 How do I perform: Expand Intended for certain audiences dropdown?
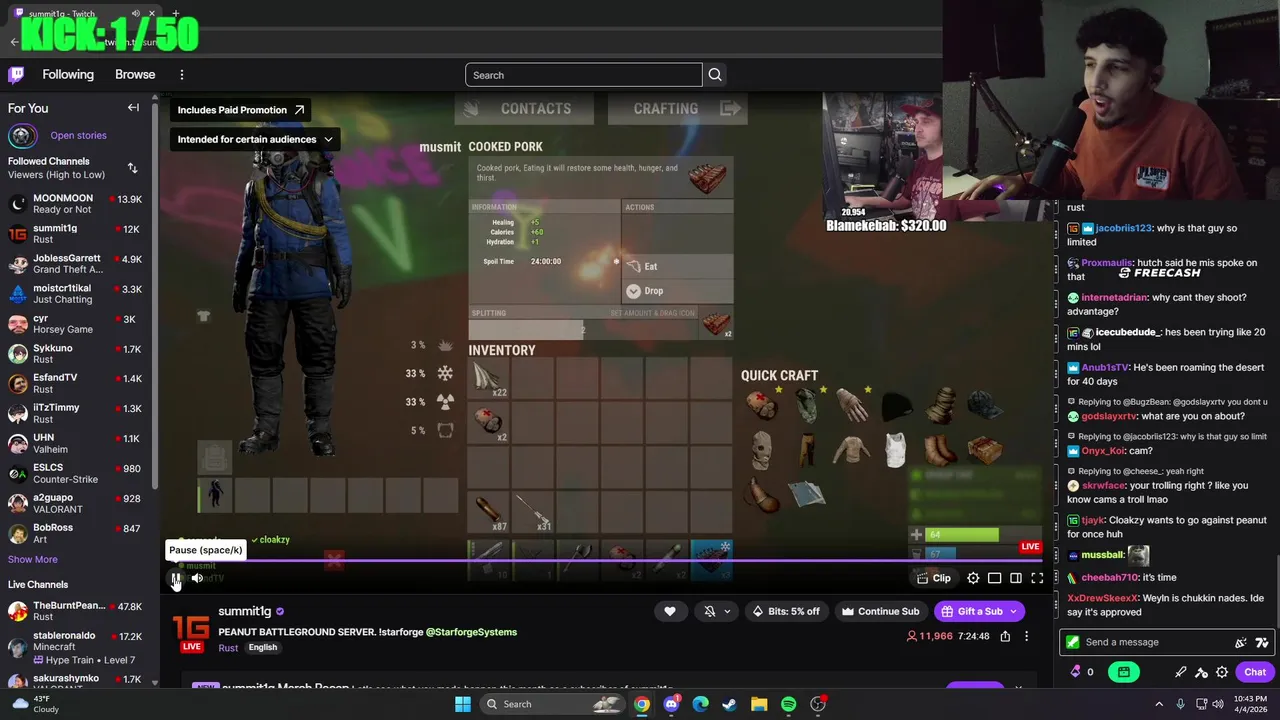click(x=255, y=139)
